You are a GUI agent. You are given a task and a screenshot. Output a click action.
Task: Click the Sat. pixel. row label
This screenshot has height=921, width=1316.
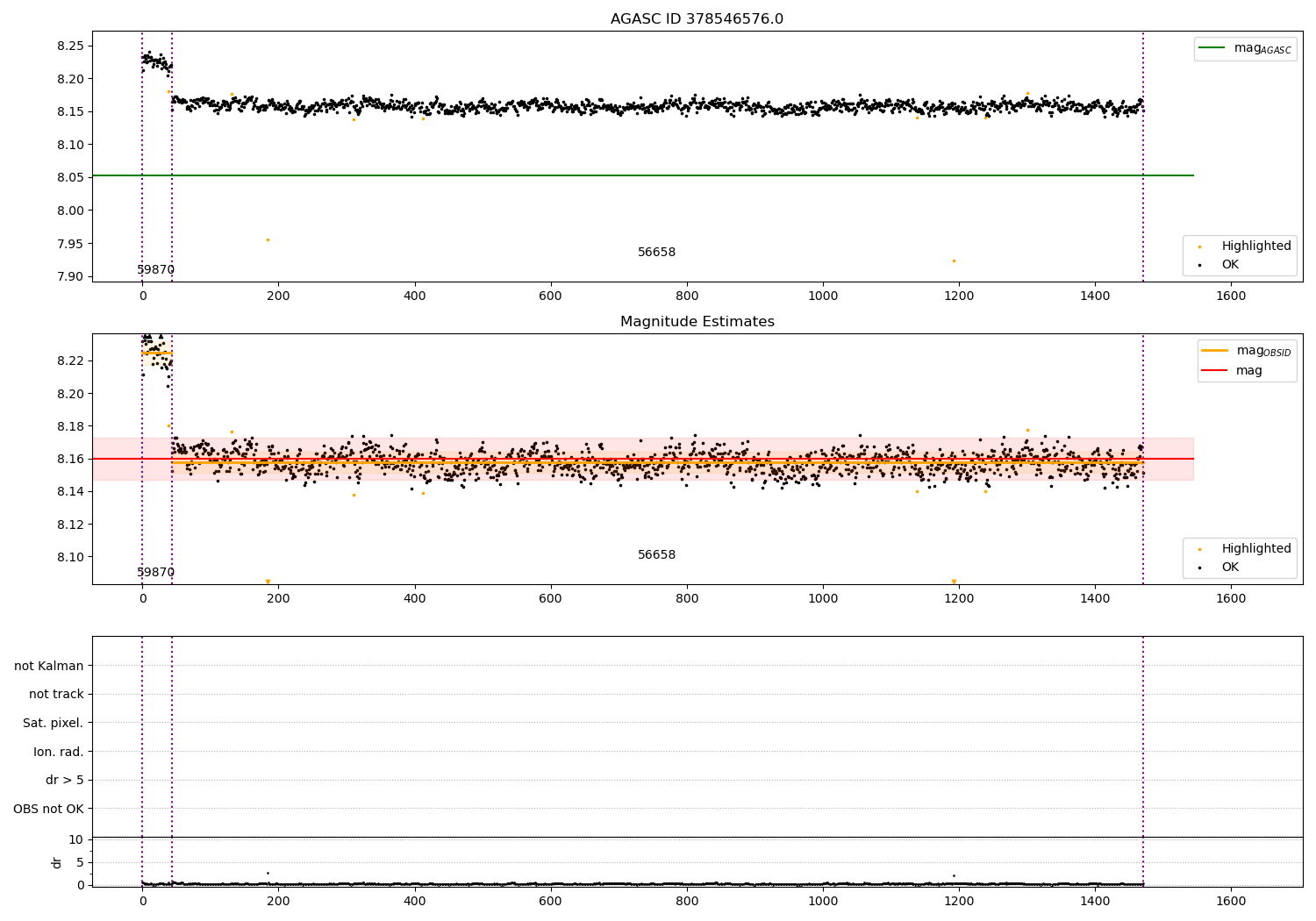click(54, 724)
